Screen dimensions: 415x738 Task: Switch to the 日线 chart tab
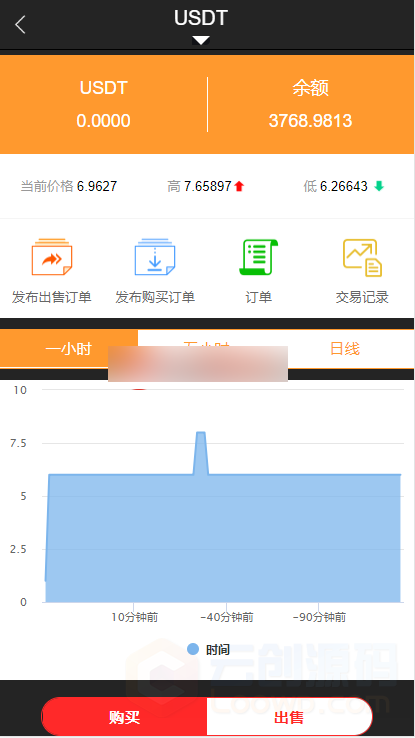pyautogui.click(x=345, y=349)
